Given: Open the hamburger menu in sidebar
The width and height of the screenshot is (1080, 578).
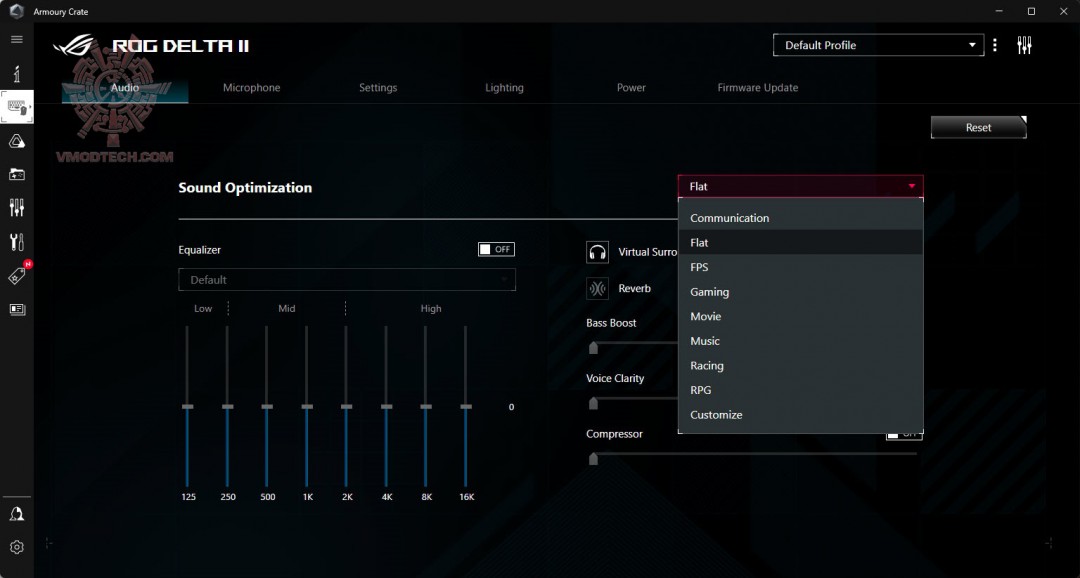Looking at the screenshot, I should coord(17,39).
